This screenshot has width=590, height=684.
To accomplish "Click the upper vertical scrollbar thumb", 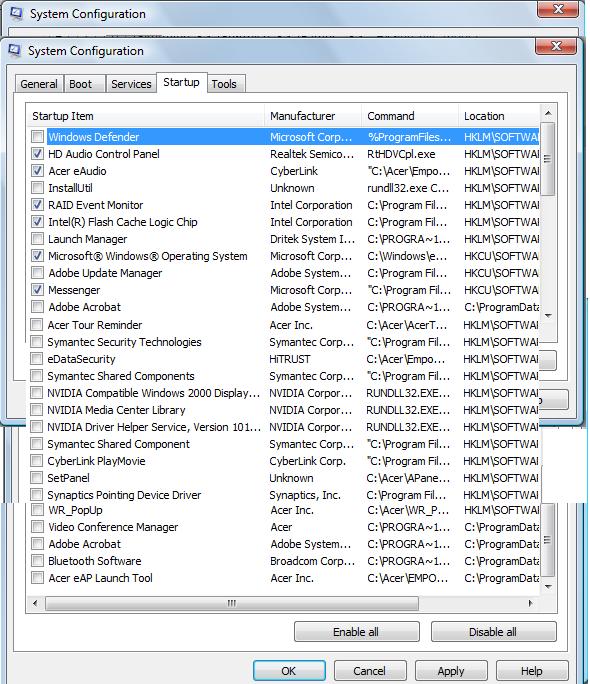I will [548, 159].
